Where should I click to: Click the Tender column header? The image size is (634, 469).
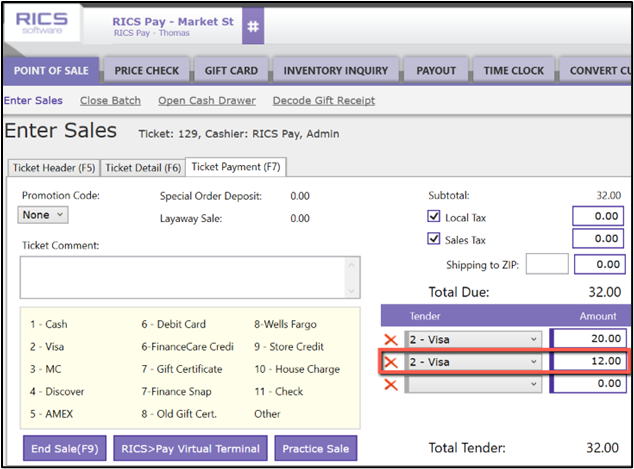[x=425, y=316]
